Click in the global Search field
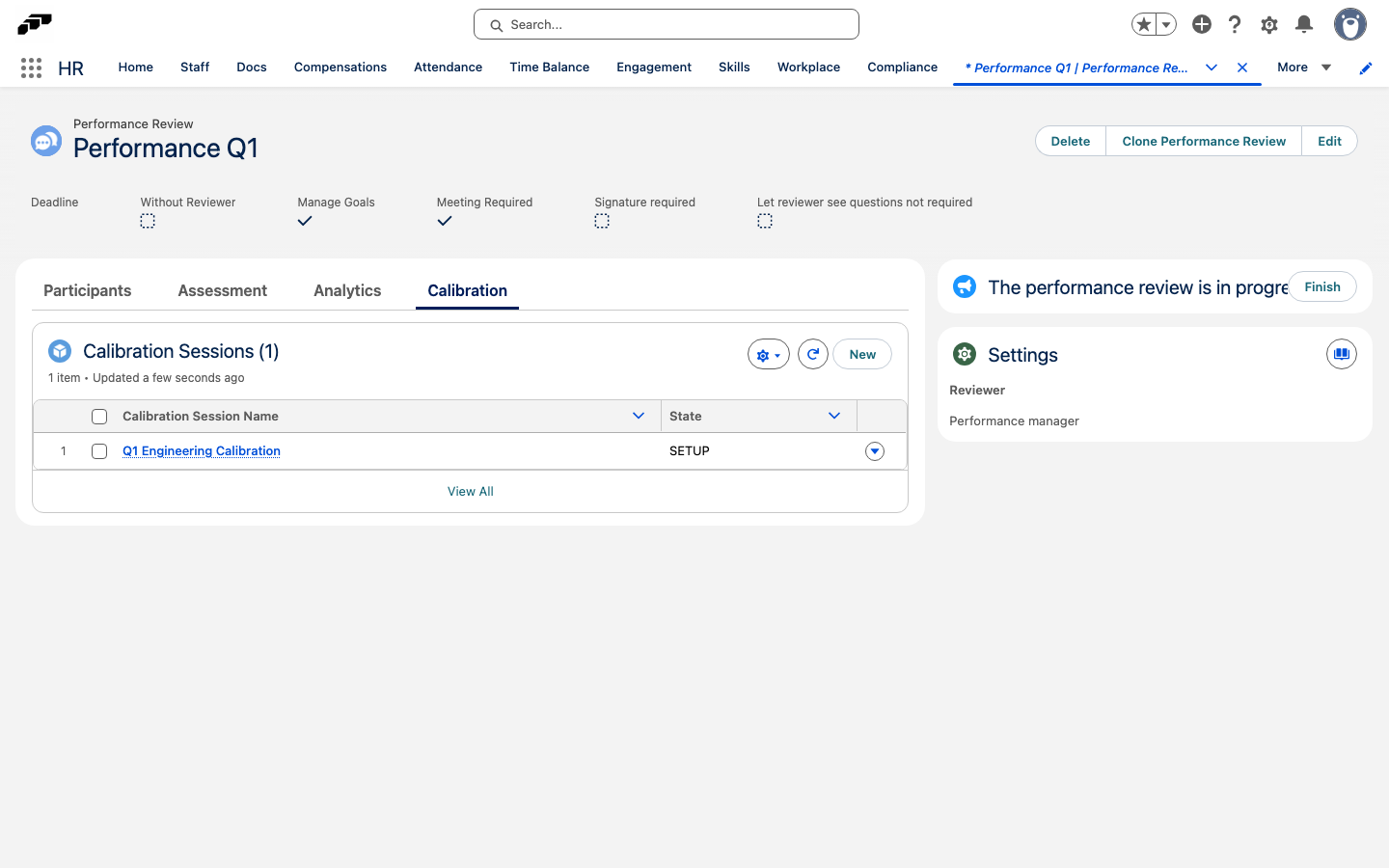Viewport: 1389px width, 868px height. point(667,24)
